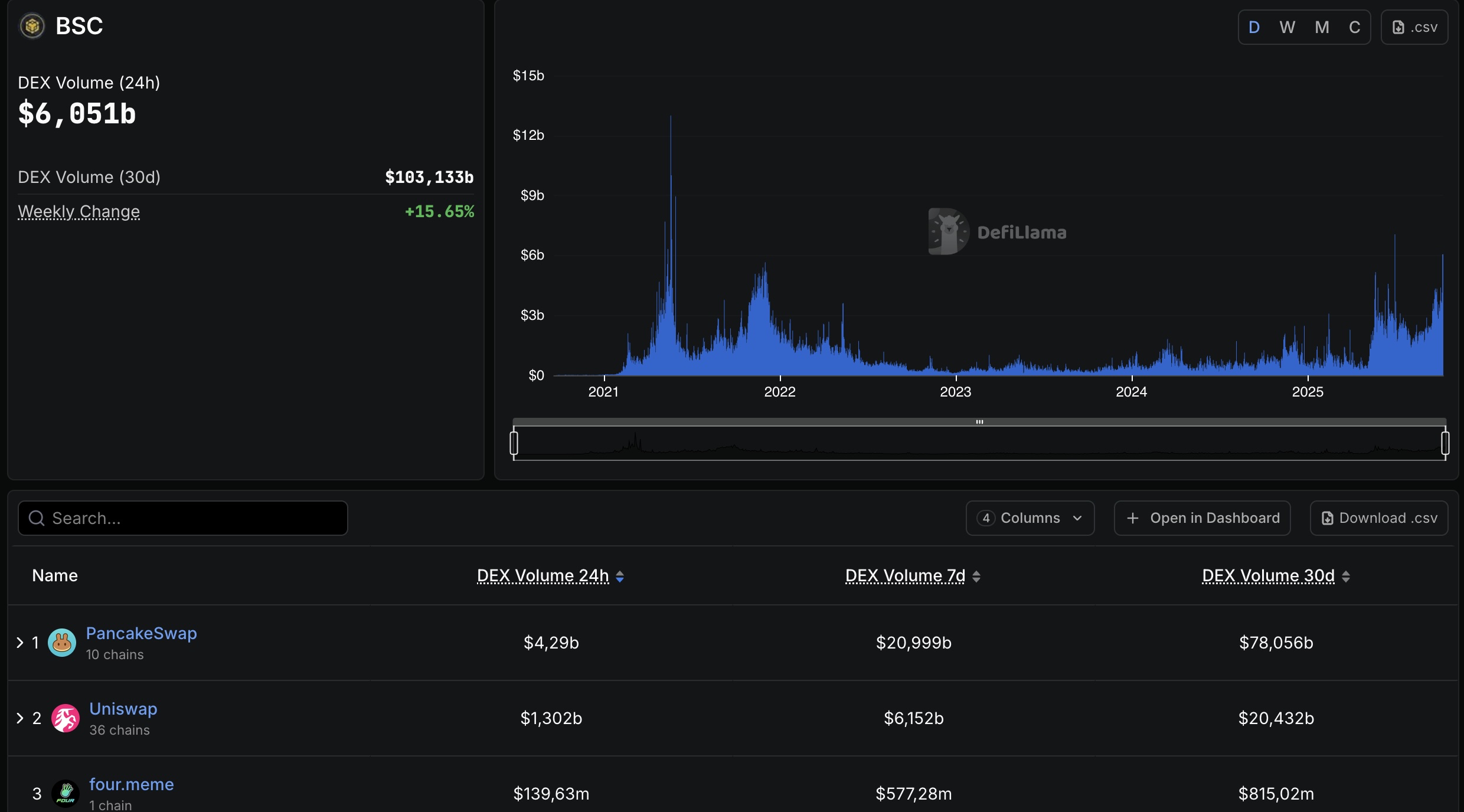Open the Columns dropdown
The height and width of the screenshot is (812, 1464).
pyautogui.click(x=1030, y=518)
